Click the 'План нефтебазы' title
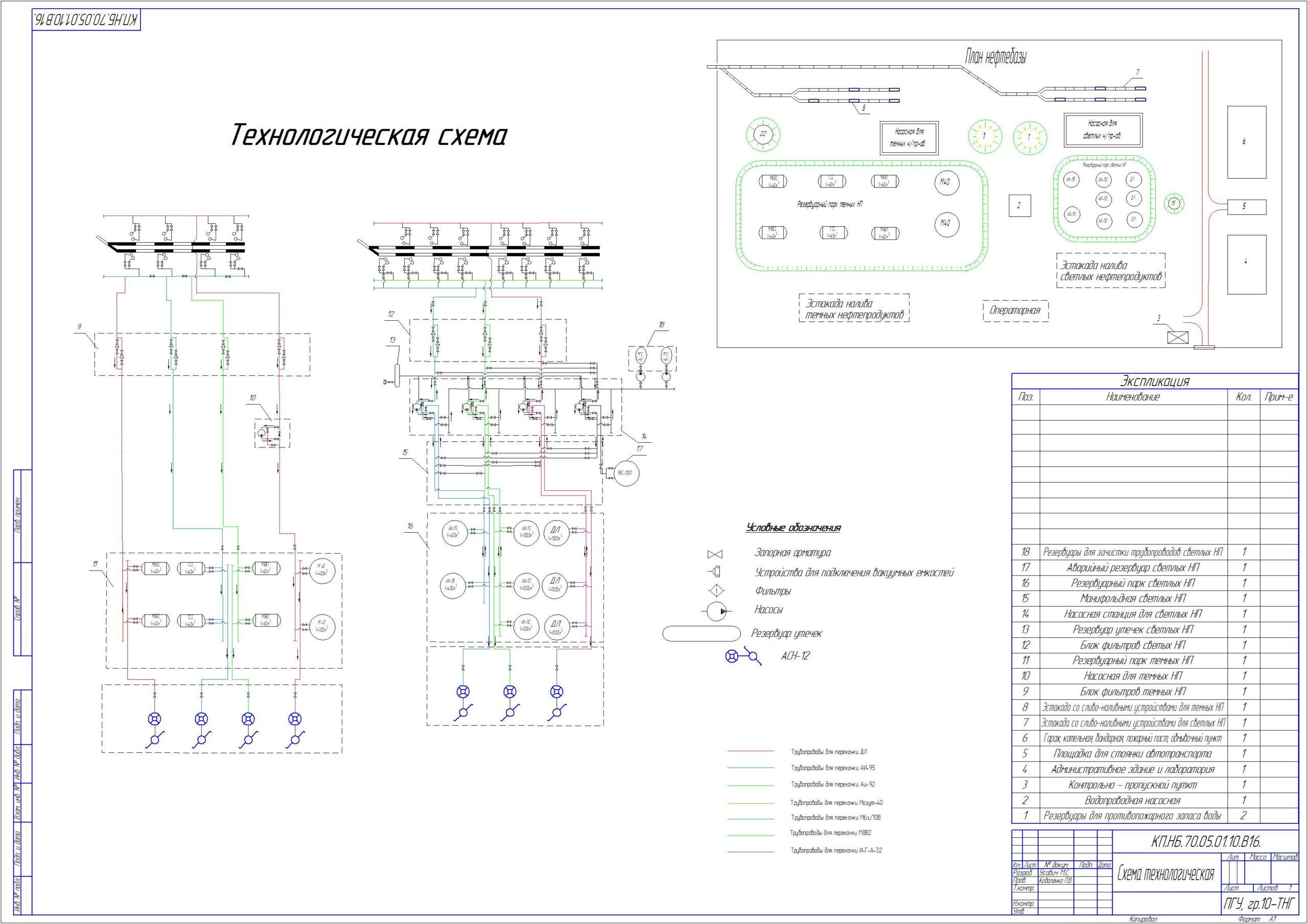The width and height of the screenshot is (1308, 924). coord(996,57)
